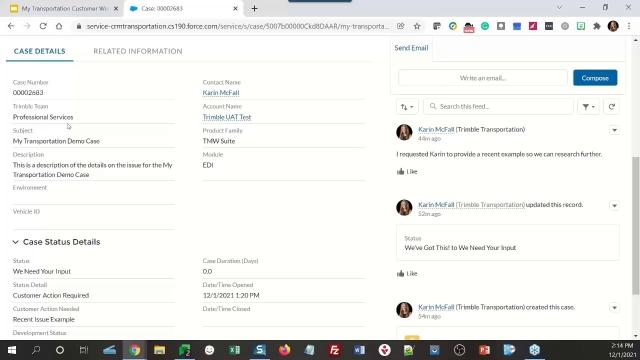Click the Customer Action Required status detail
Viewport: 640px width, 360px height.
51,295
